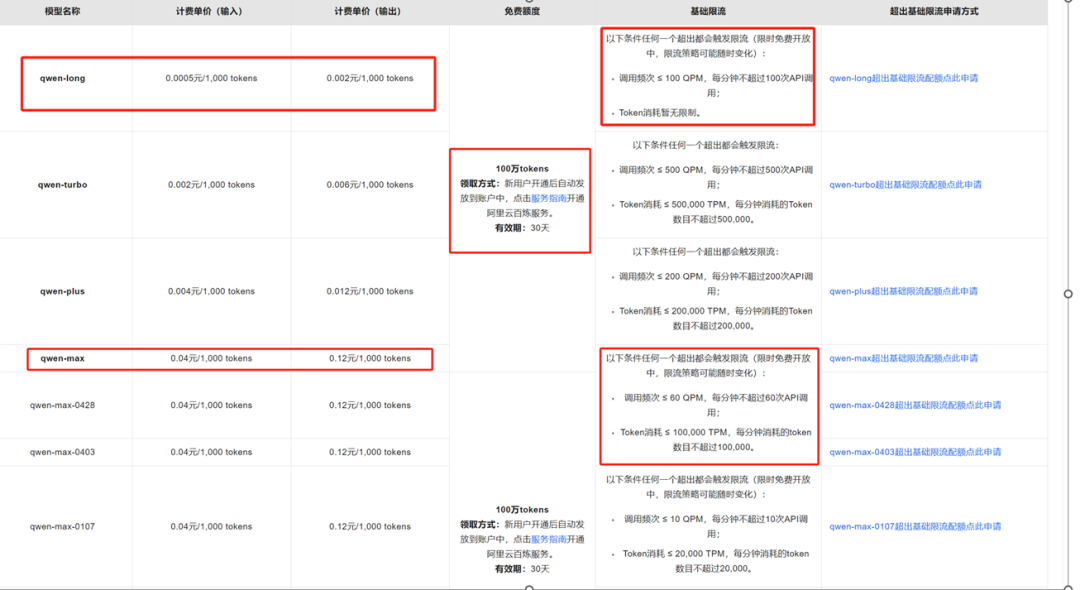Click the 计费单价（输出） column header
The height and width of the screenshot is (590, 1080).
[x=368, y=12]
